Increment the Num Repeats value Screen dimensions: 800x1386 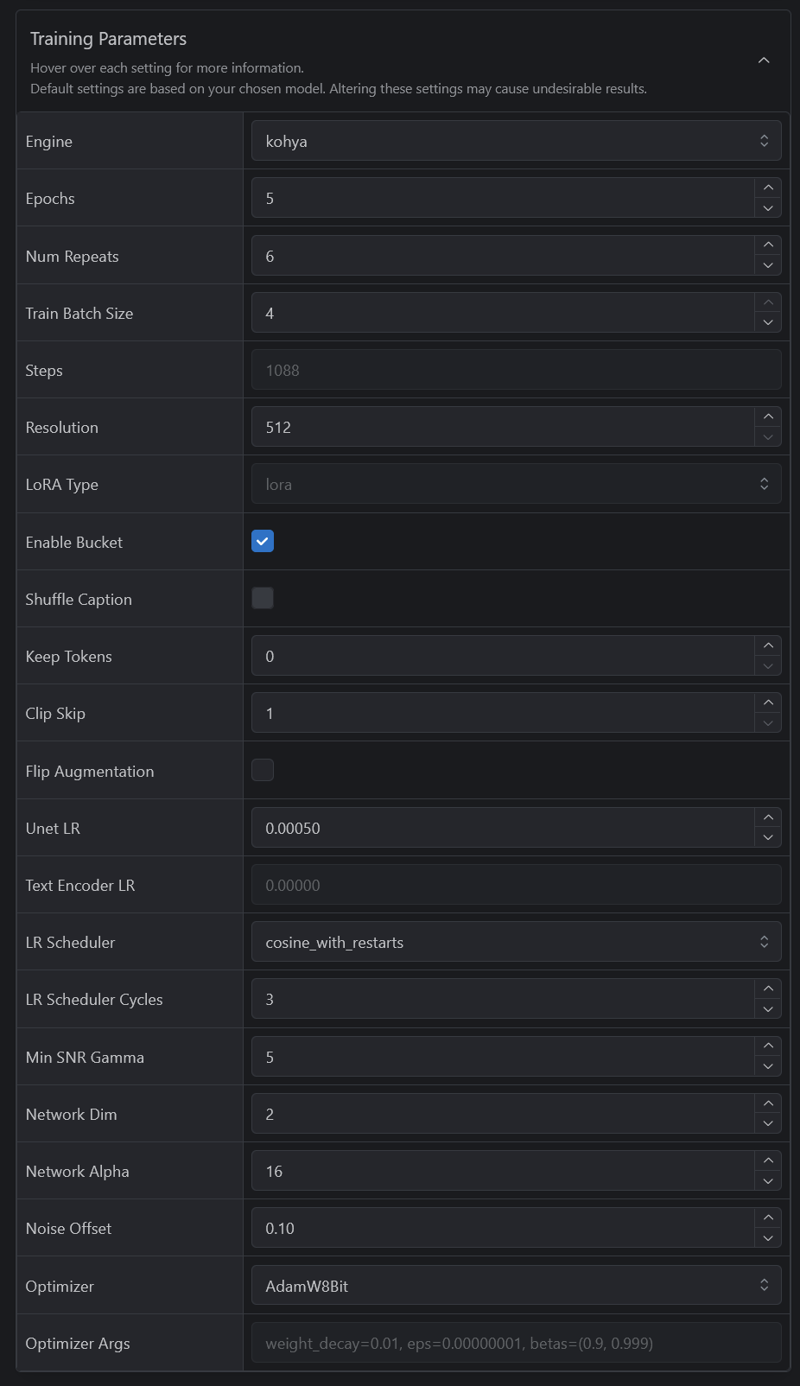767,245
